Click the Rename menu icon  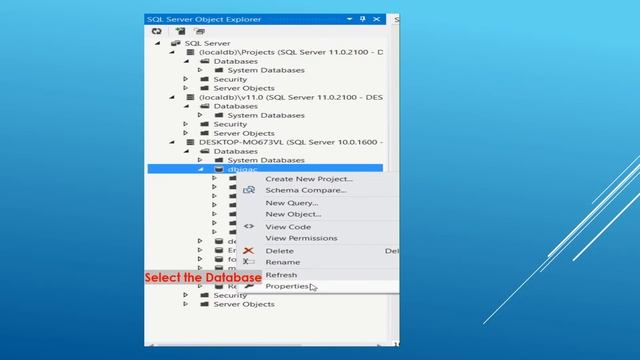tap(249, 262)
